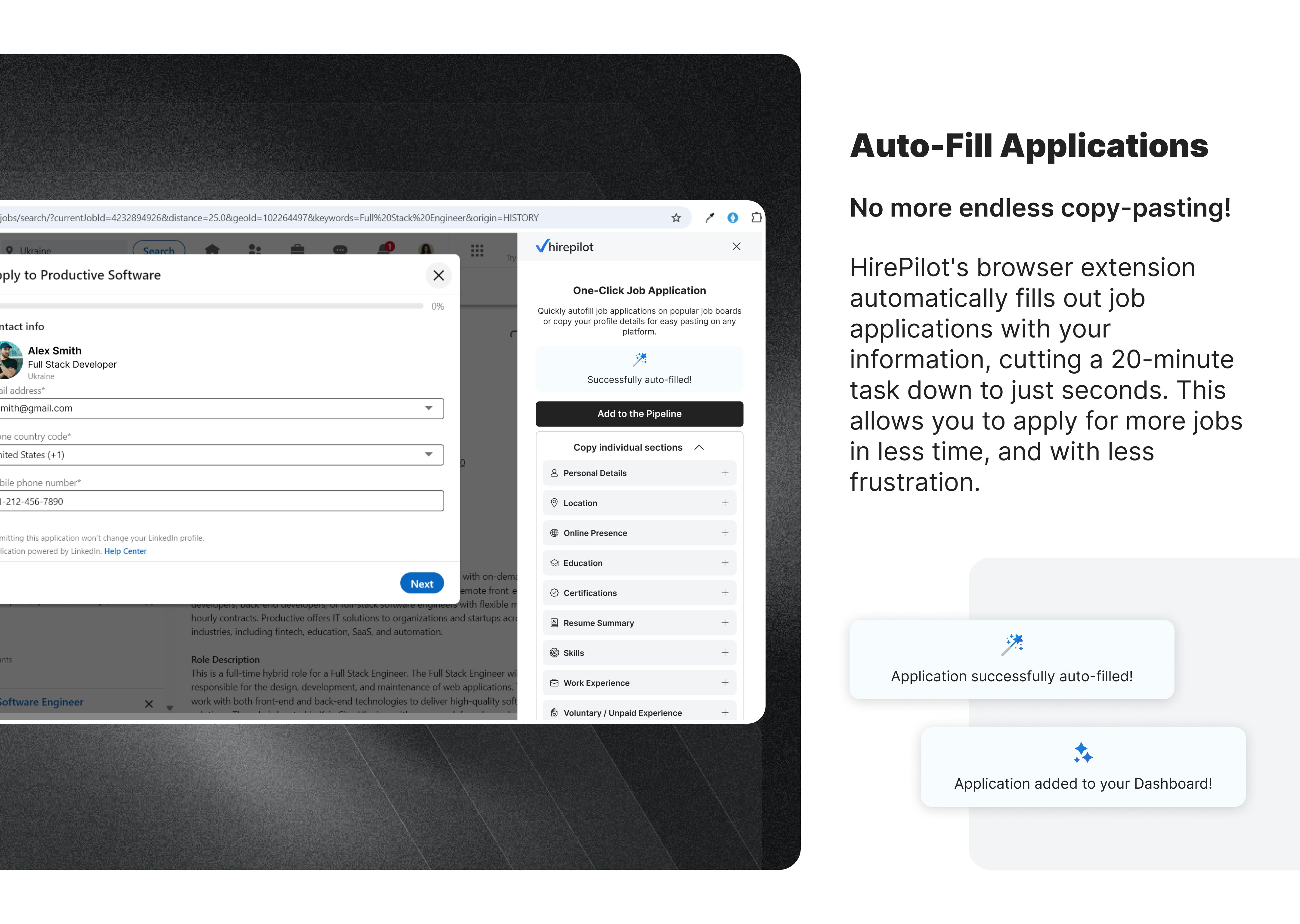Click the graduation cap icon beside Education

tap(554, 563)
